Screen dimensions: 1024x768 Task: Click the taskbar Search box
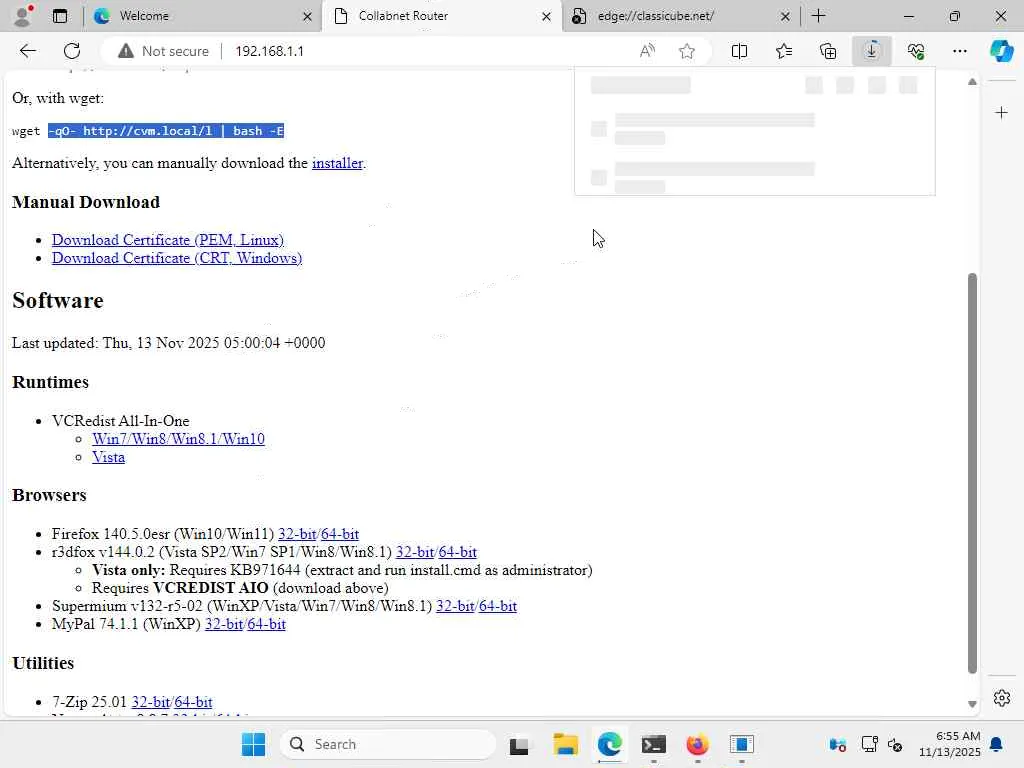(x=388, y=744)
